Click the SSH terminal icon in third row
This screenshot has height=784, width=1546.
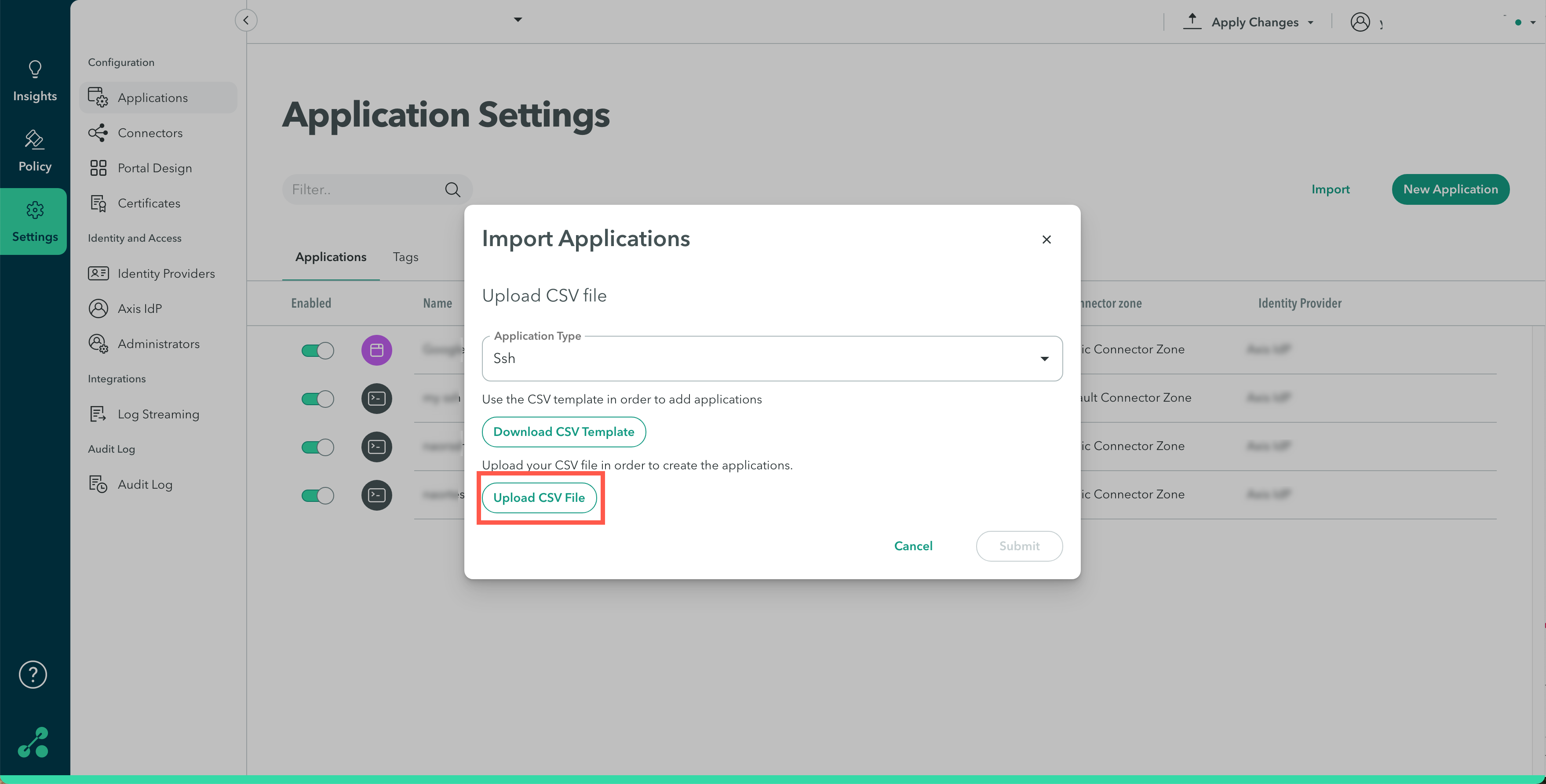[376, 447]
